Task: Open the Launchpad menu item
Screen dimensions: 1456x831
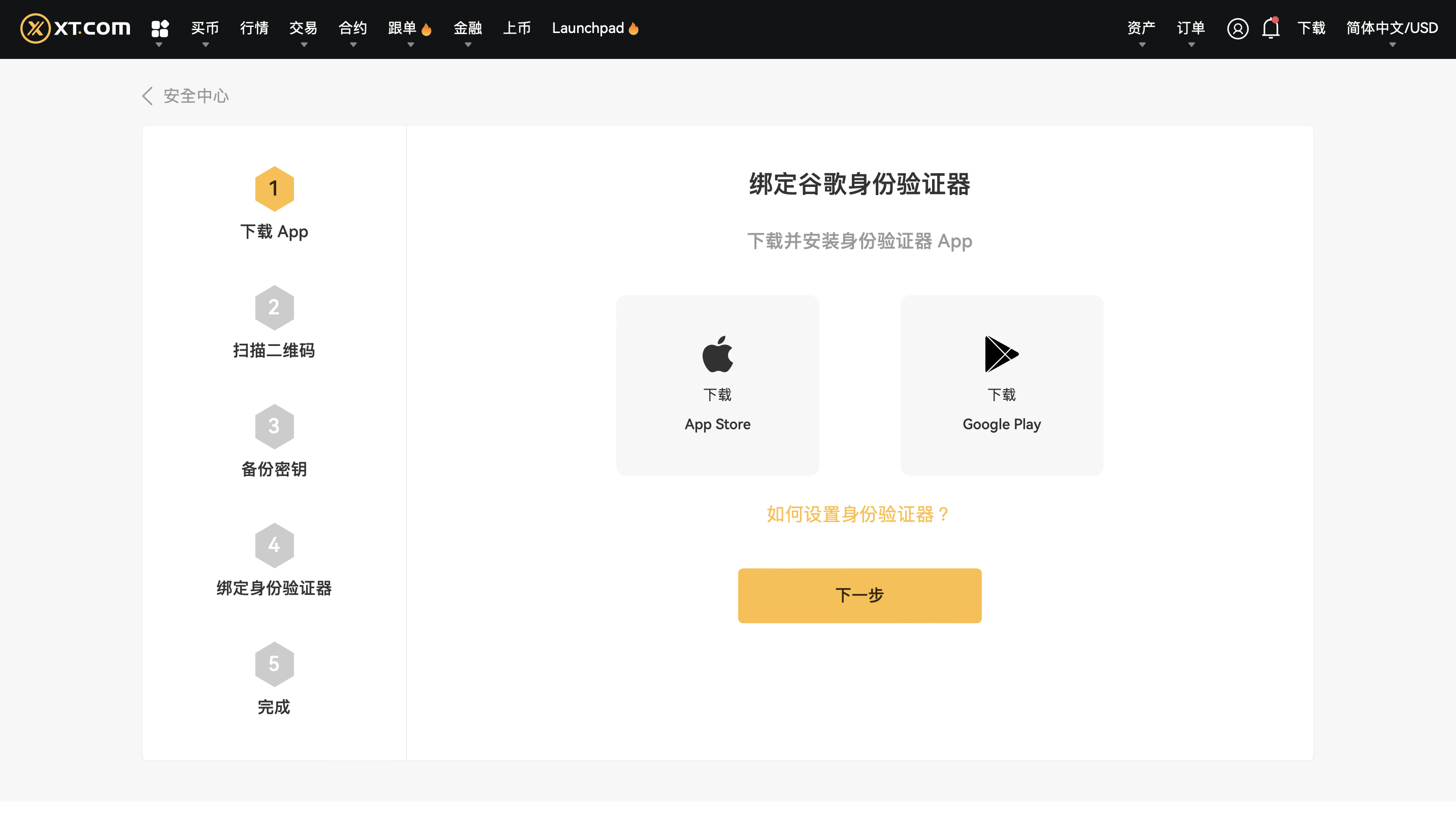Action: 595,28
